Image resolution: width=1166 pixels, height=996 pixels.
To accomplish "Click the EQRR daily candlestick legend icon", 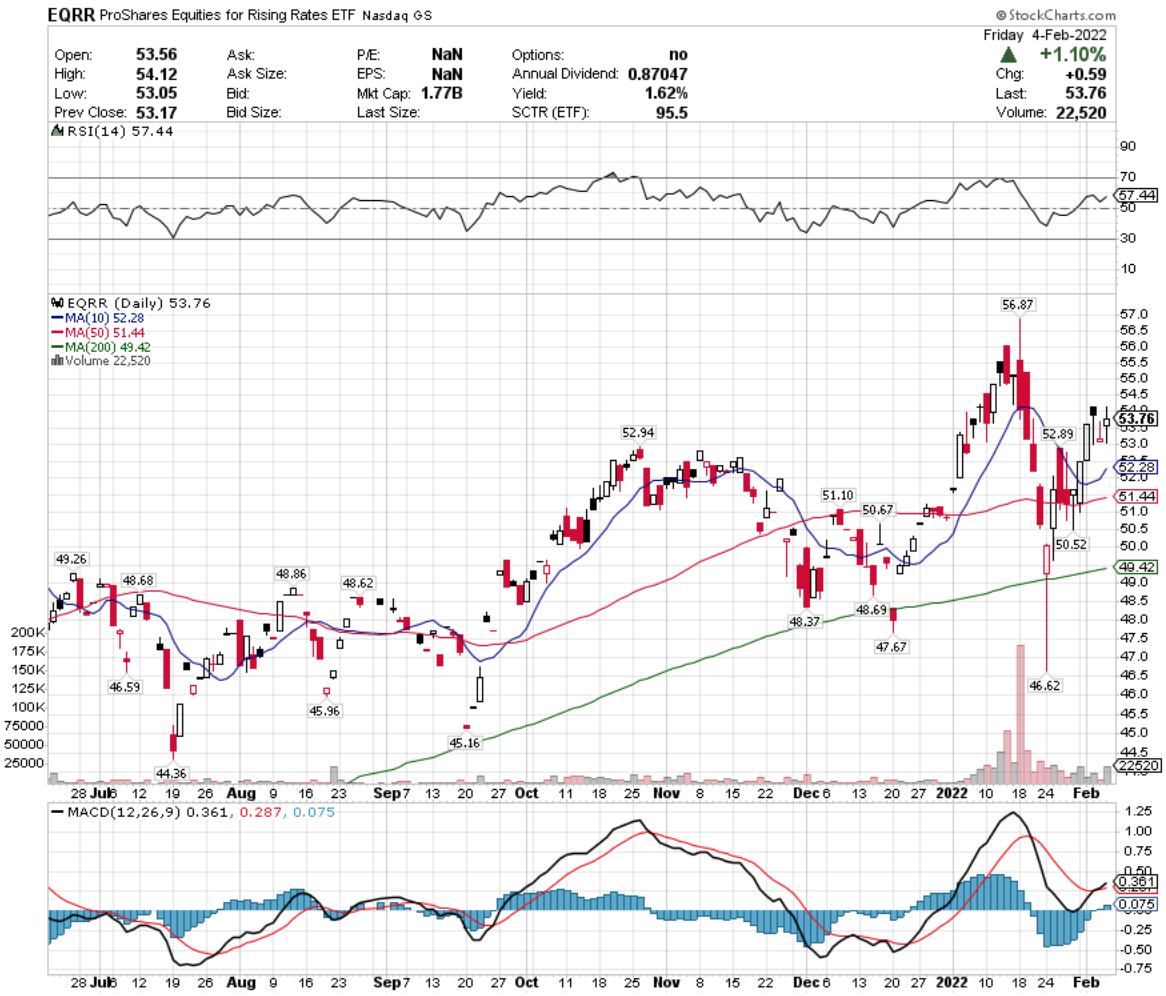I will [x=57, y=303].
